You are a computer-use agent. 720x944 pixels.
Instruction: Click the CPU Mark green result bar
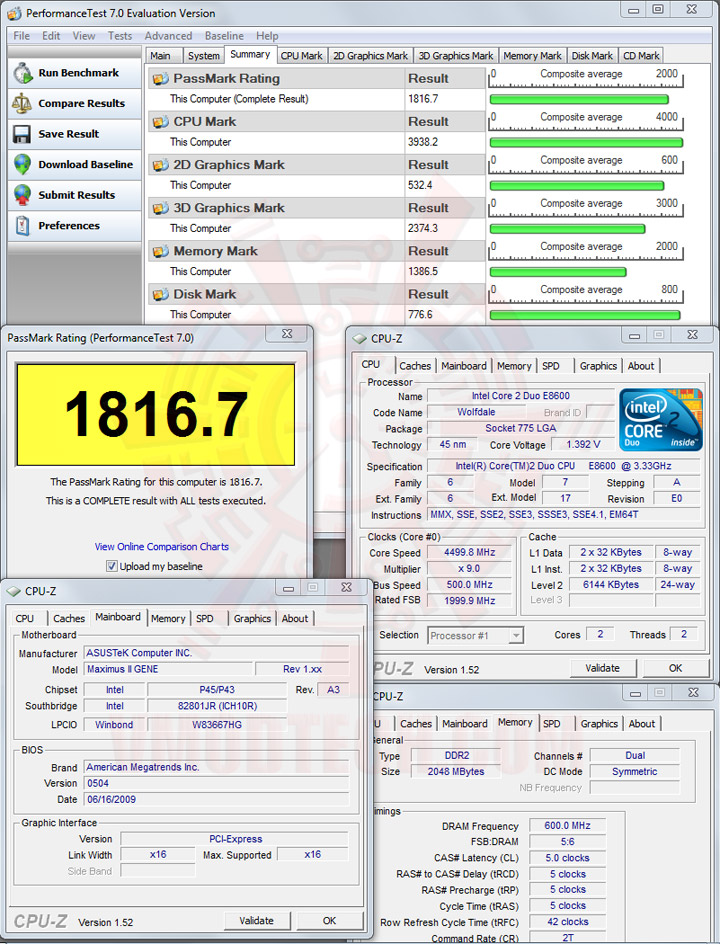pyautogui.click(x=586, y=143)
